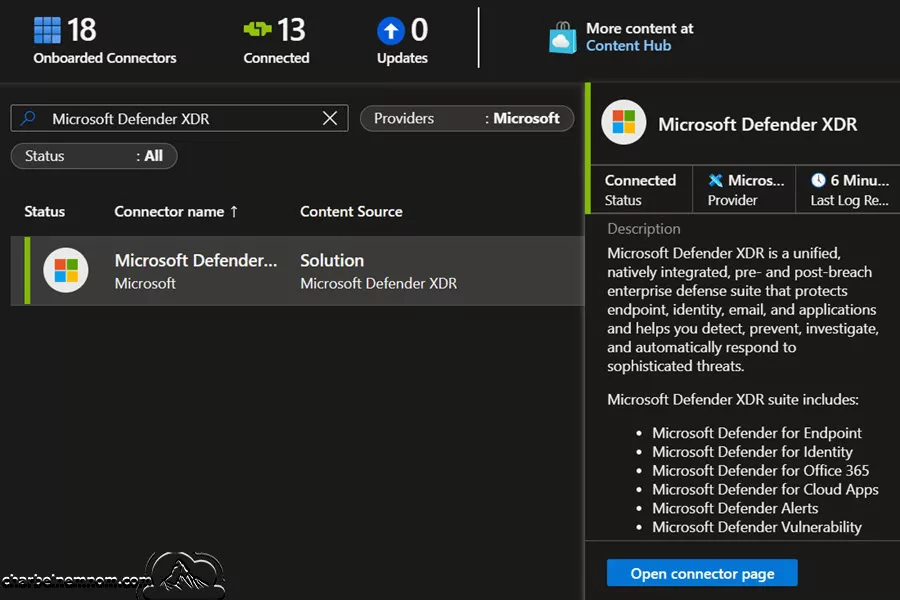The width and height of the screenshot is (900, 600).
Task: Click the green Connected plug icon
Action: coord(257,29)
